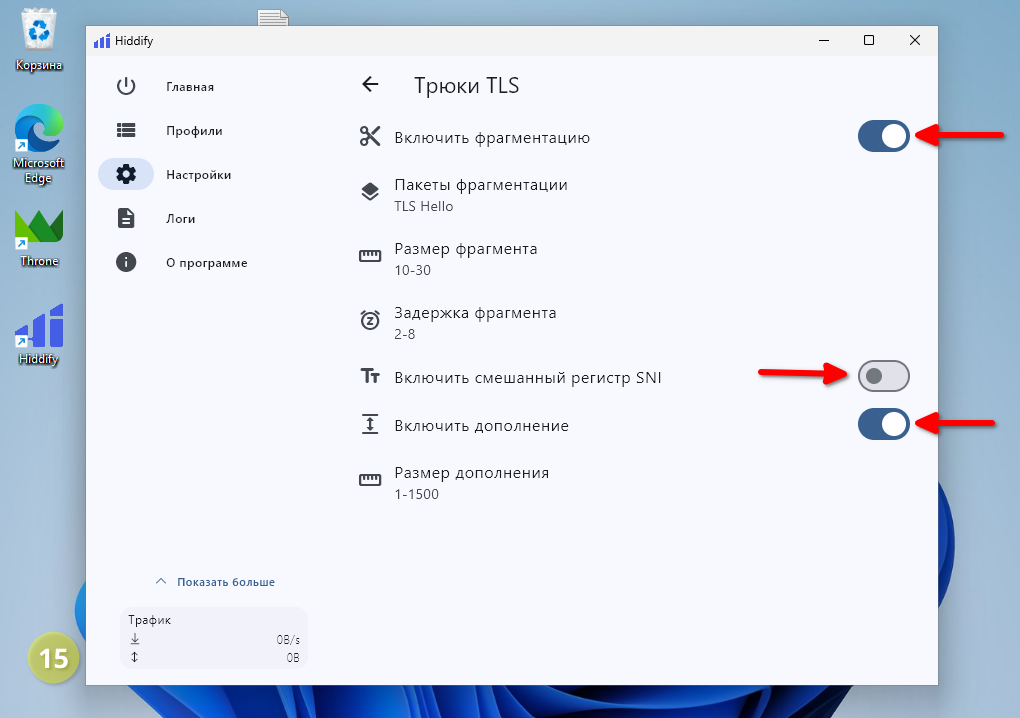Click the ruler icon beside Размер дополнения
The image size is (1020, 718).
coord(369,481)
